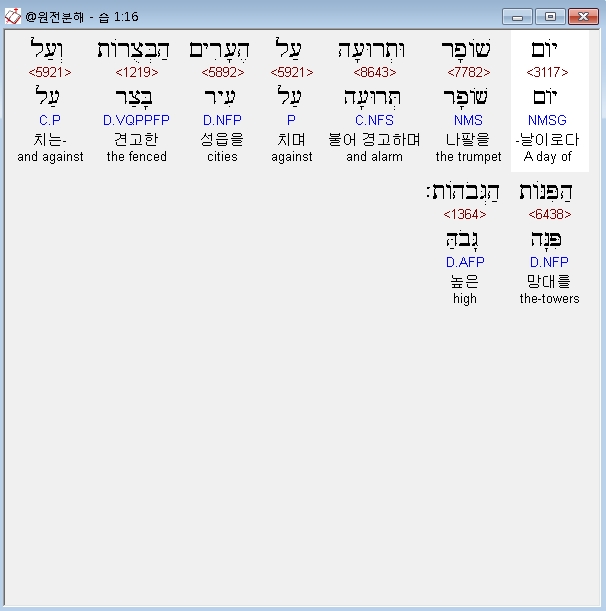Click the gloss 'and against'

pyautogui.click(x=50, y=156)
